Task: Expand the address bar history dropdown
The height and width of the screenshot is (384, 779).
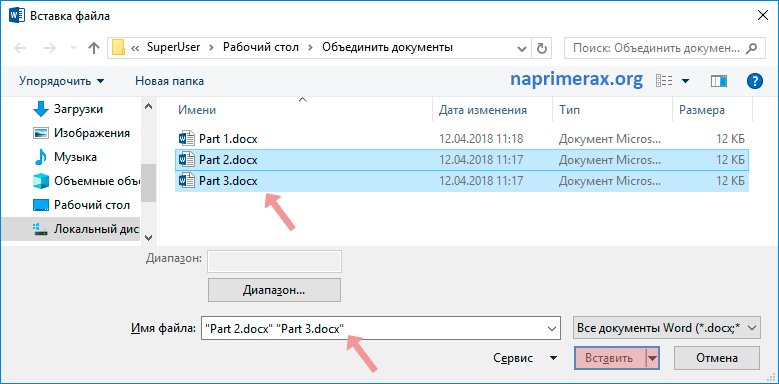Action: (x=522, y=48)
